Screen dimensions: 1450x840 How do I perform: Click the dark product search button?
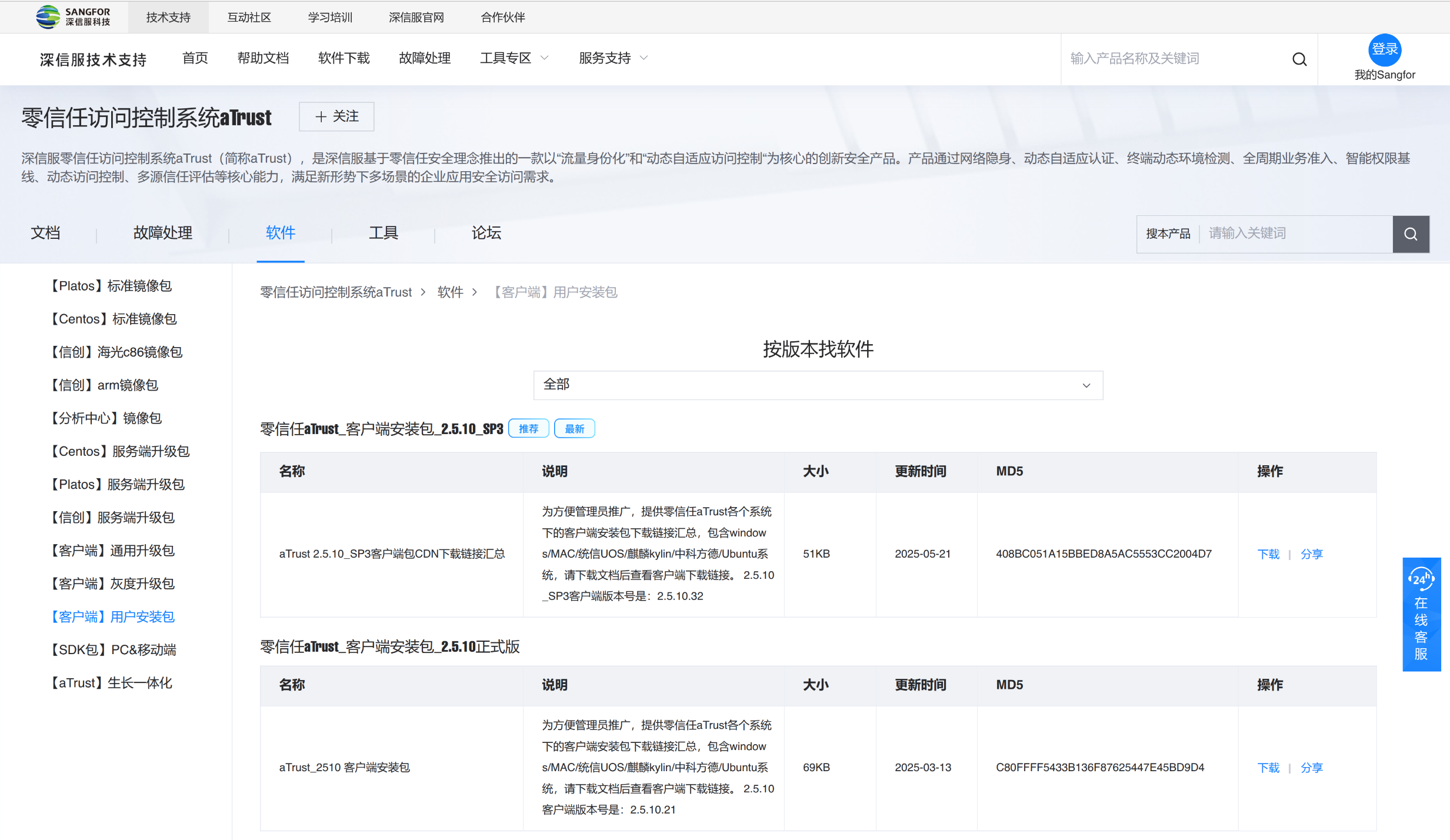coord(1411,234)
